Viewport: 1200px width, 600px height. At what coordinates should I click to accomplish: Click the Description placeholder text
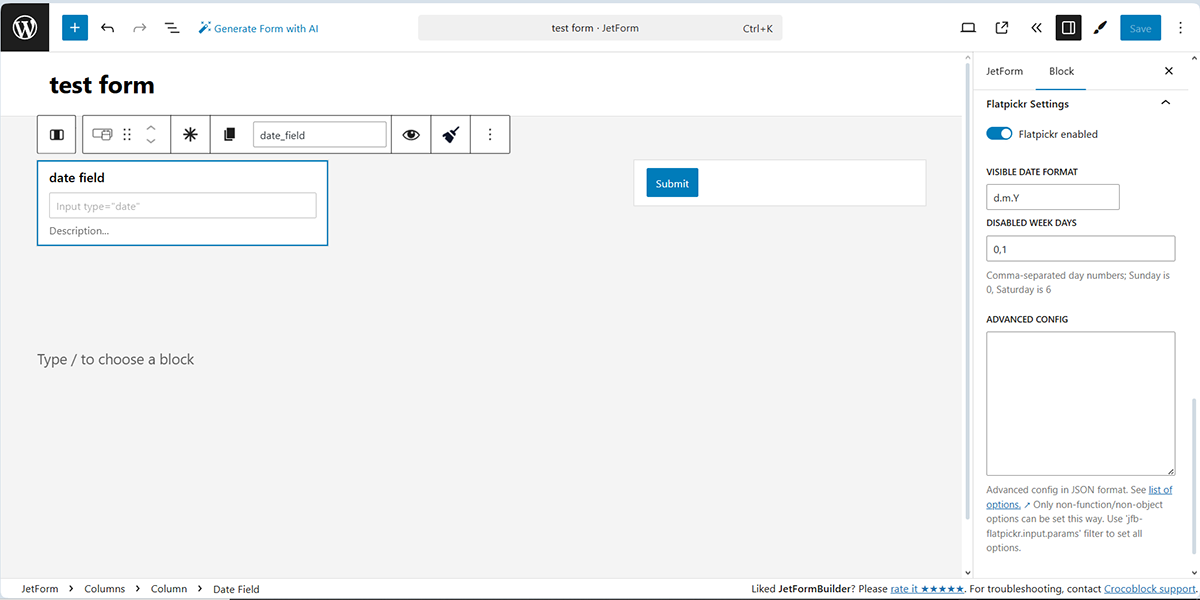pos(79,231)
